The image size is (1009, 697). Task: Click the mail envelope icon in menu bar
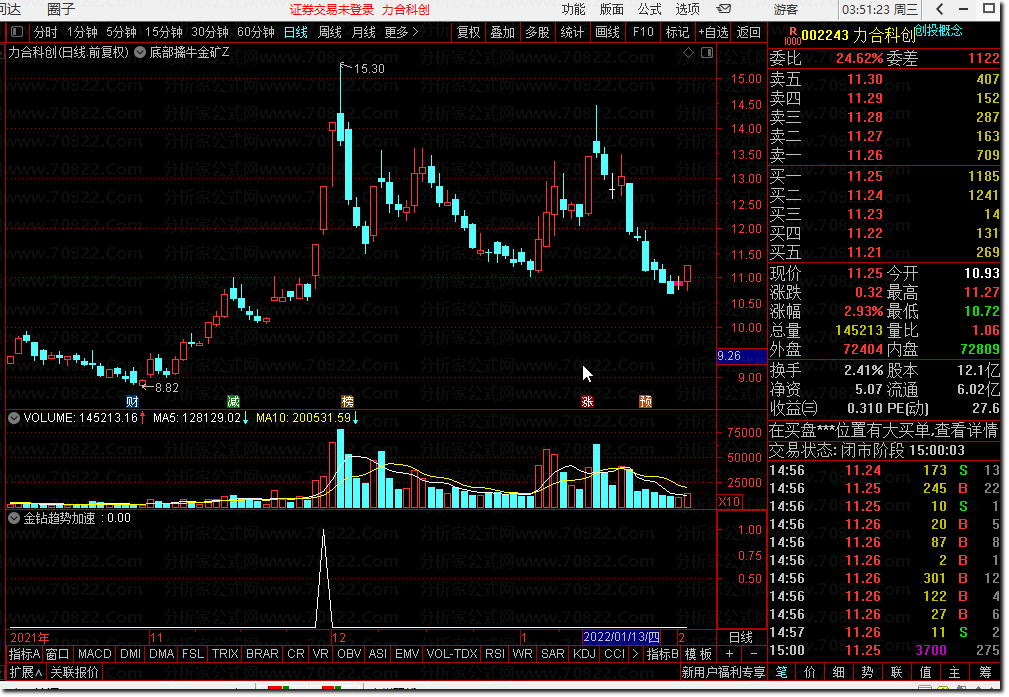click(x=723, y=9)
